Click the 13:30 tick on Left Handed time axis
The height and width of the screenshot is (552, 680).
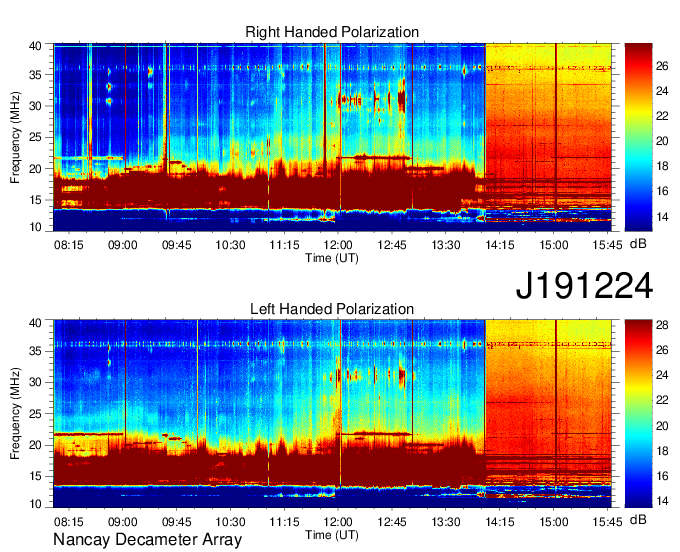pos(446,522)
